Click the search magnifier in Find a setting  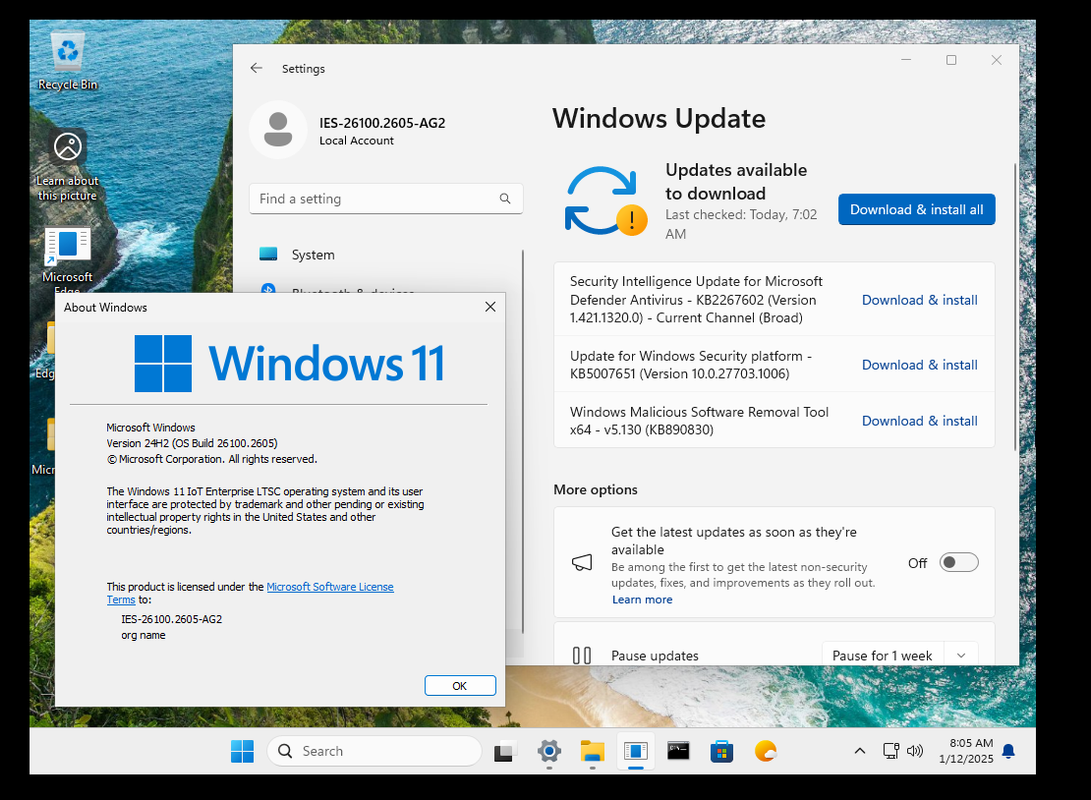pos(505,198)
